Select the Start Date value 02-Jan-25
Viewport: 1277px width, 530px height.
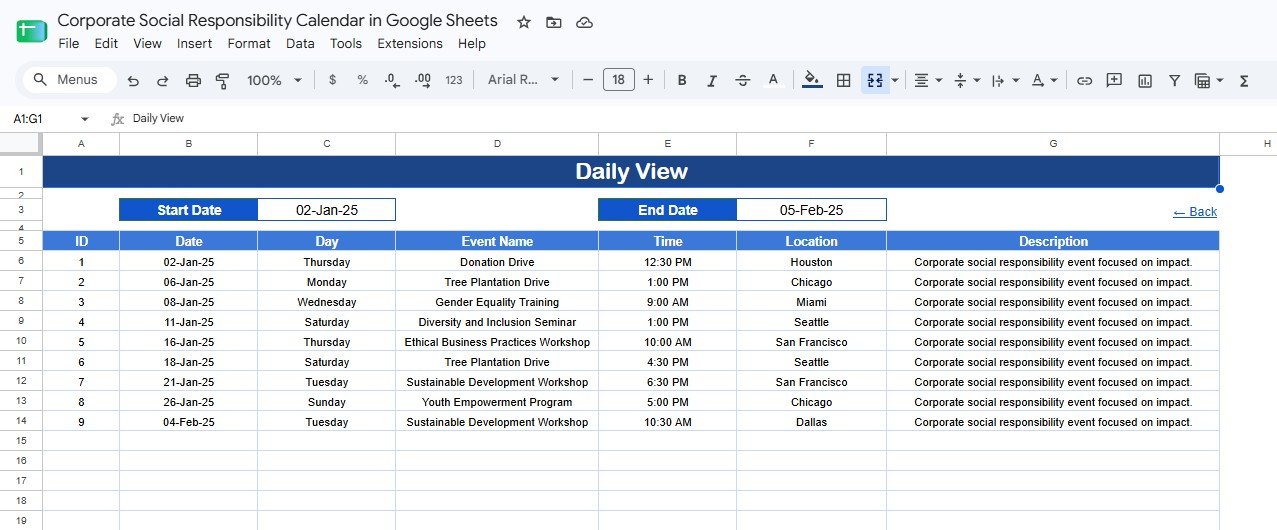[327, 210]
